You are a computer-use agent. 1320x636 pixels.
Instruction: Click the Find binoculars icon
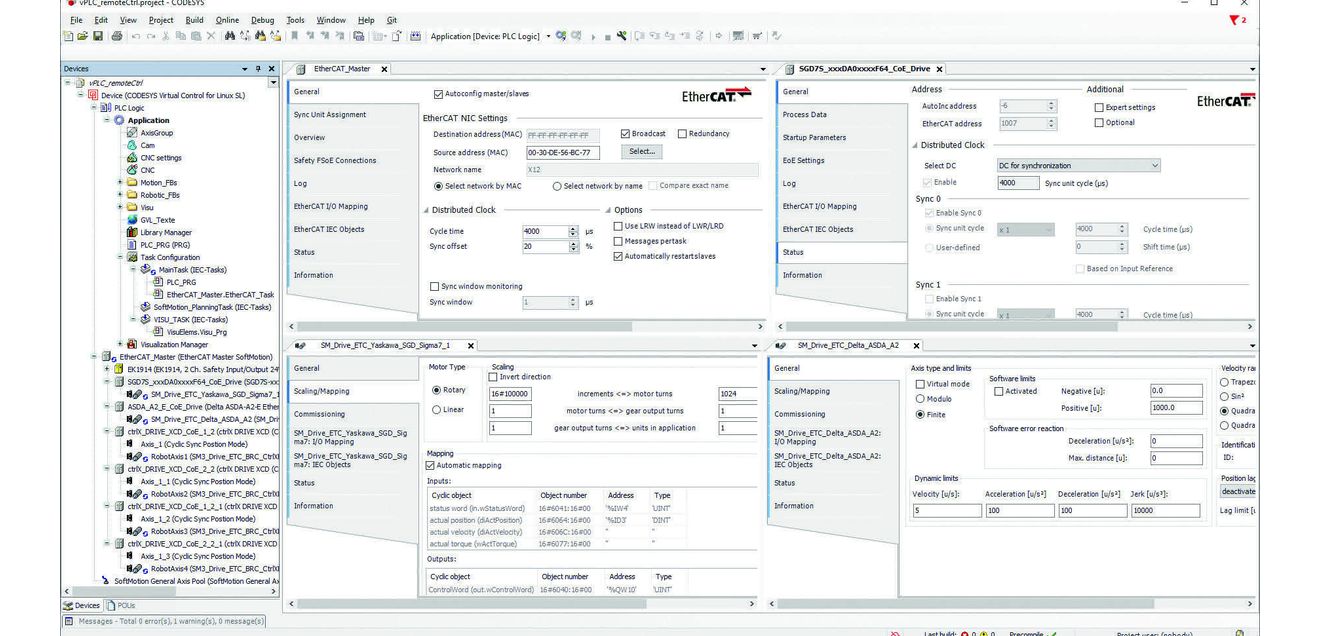[x=230, y=36]
